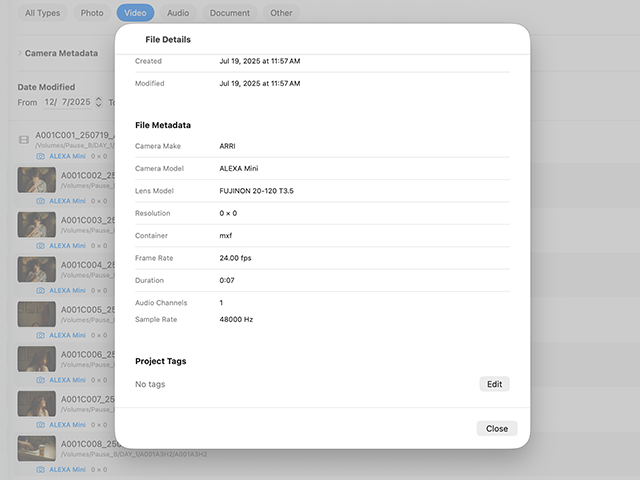Open thumbnail of clip A001C008
This screenshot has width=640, height=480.
37,448
